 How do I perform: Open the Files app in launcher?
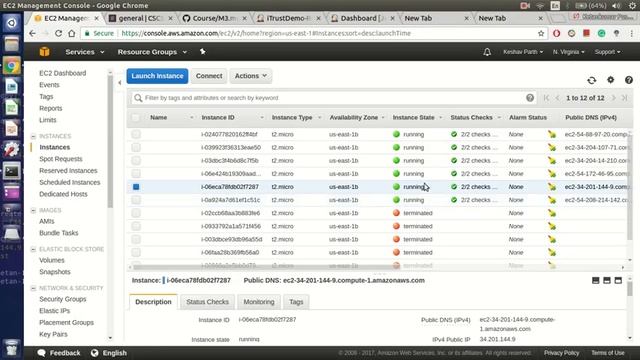11,44
